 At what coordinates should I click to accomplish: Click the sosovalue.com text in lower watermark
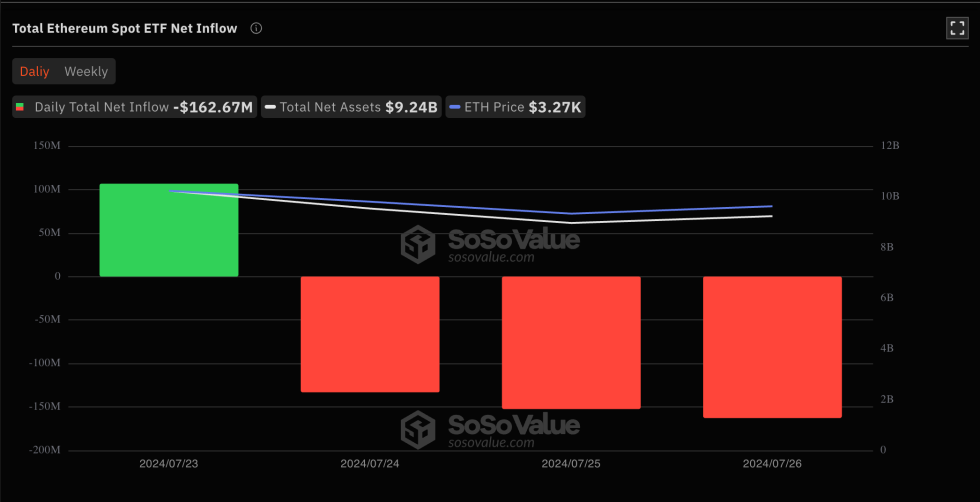point(491,443)
